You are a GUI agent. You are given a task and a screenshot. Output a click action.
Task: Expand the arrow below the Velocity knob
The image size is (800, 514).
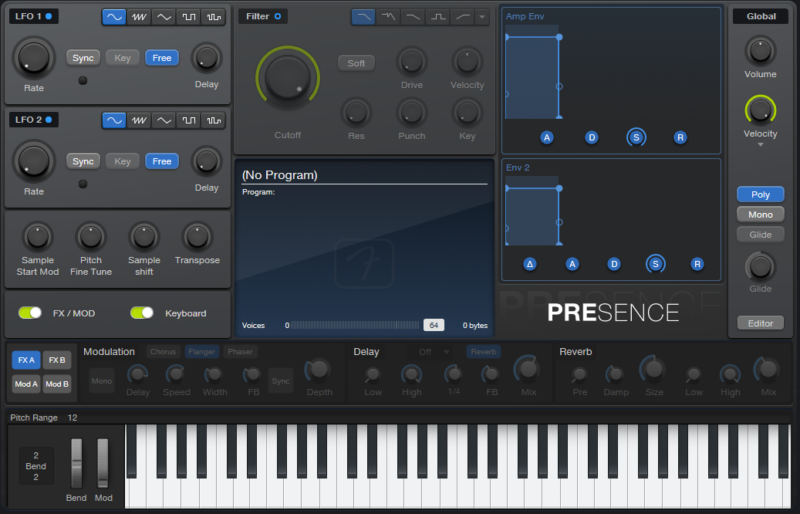click(760, 145)
